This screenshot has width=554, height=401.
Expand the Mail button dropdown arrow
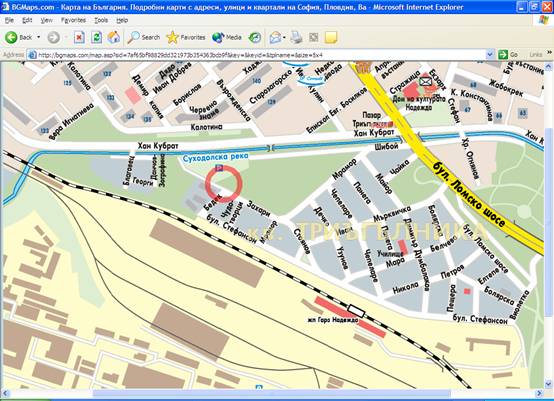click(284, 37)
